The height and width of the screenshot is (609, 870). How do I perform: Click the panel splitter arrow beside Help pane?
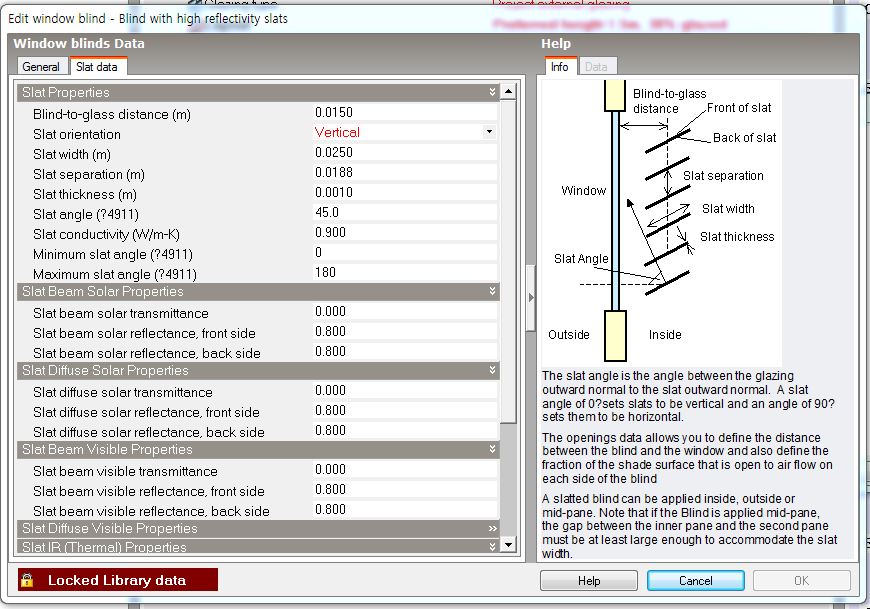530,297
